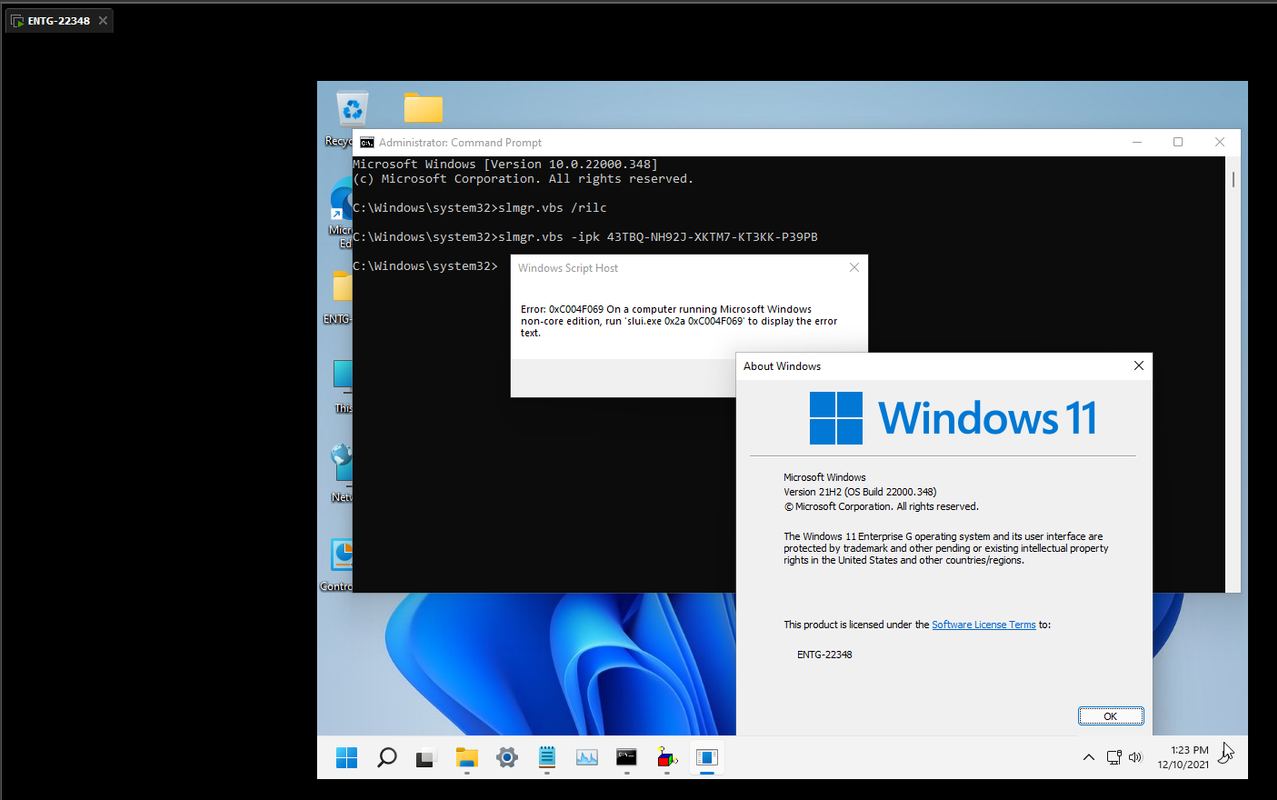Select the Network desktop icon

[341, 474]
